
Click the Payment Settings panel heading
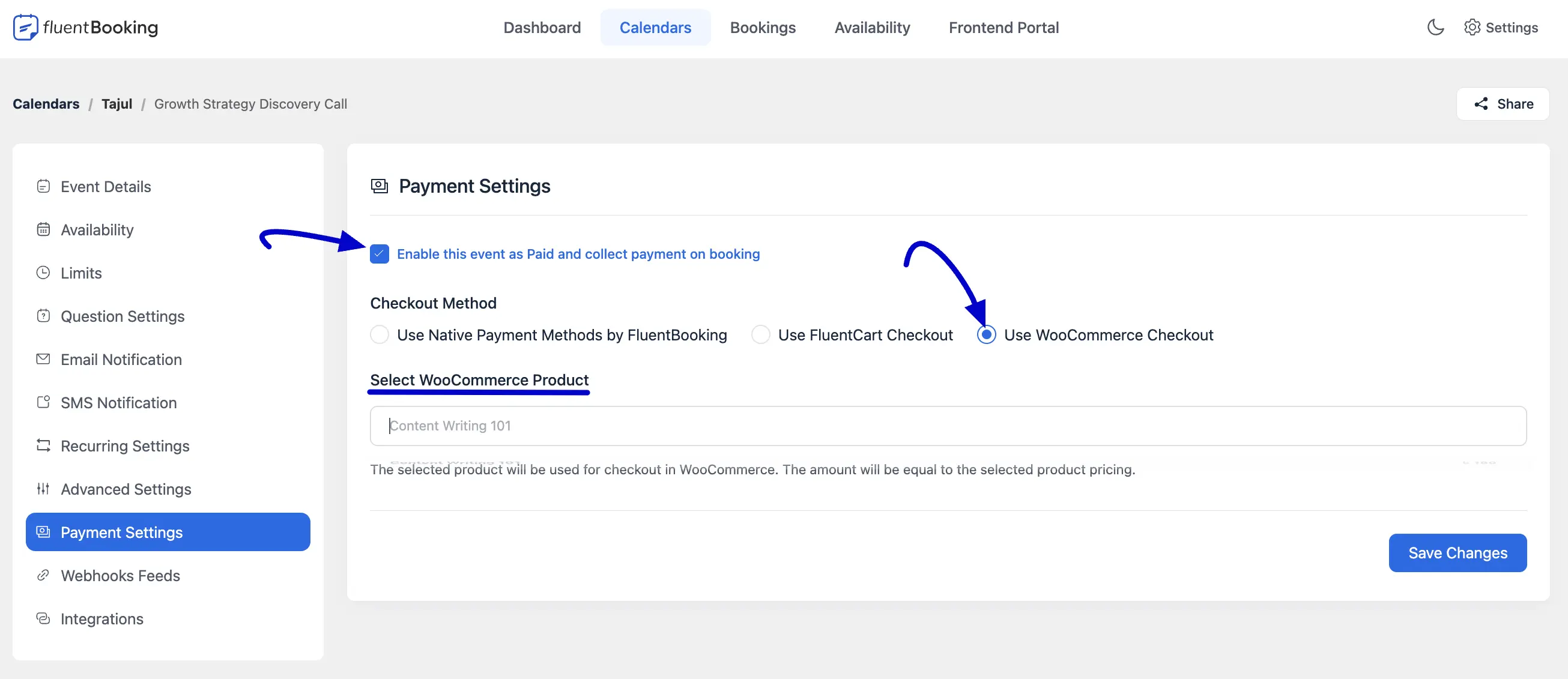[x=474, y=186]
